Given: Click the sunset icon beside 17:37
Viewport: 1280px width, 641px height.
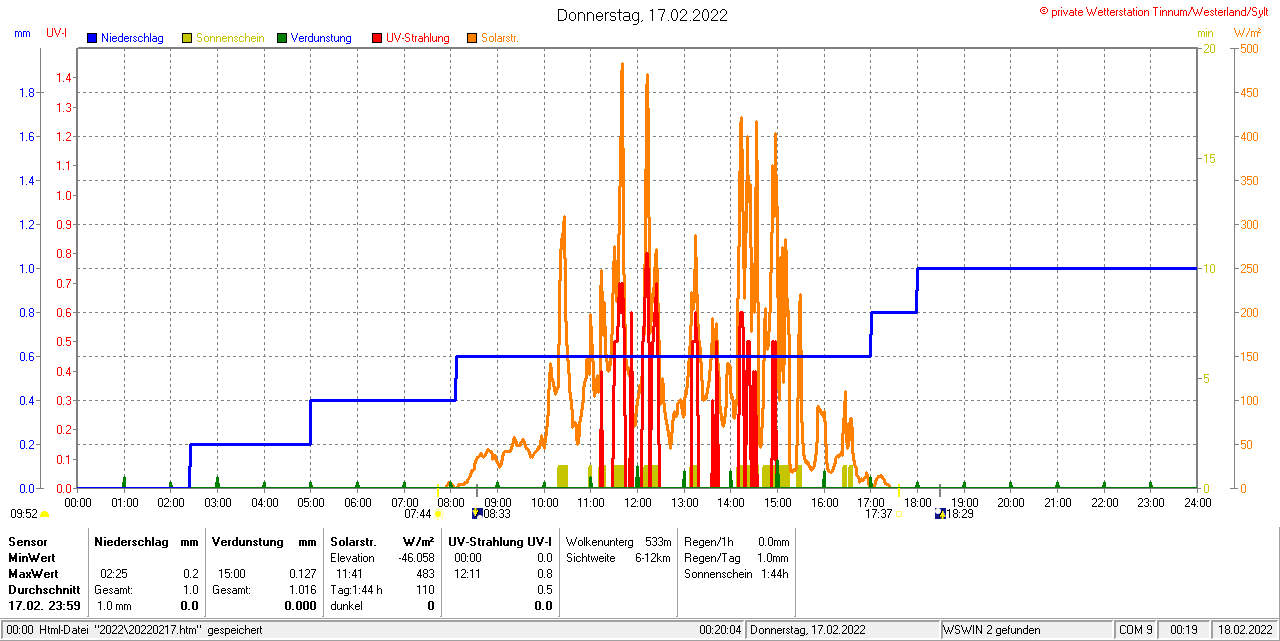Looking at the screenshot, I should [898, 515].
